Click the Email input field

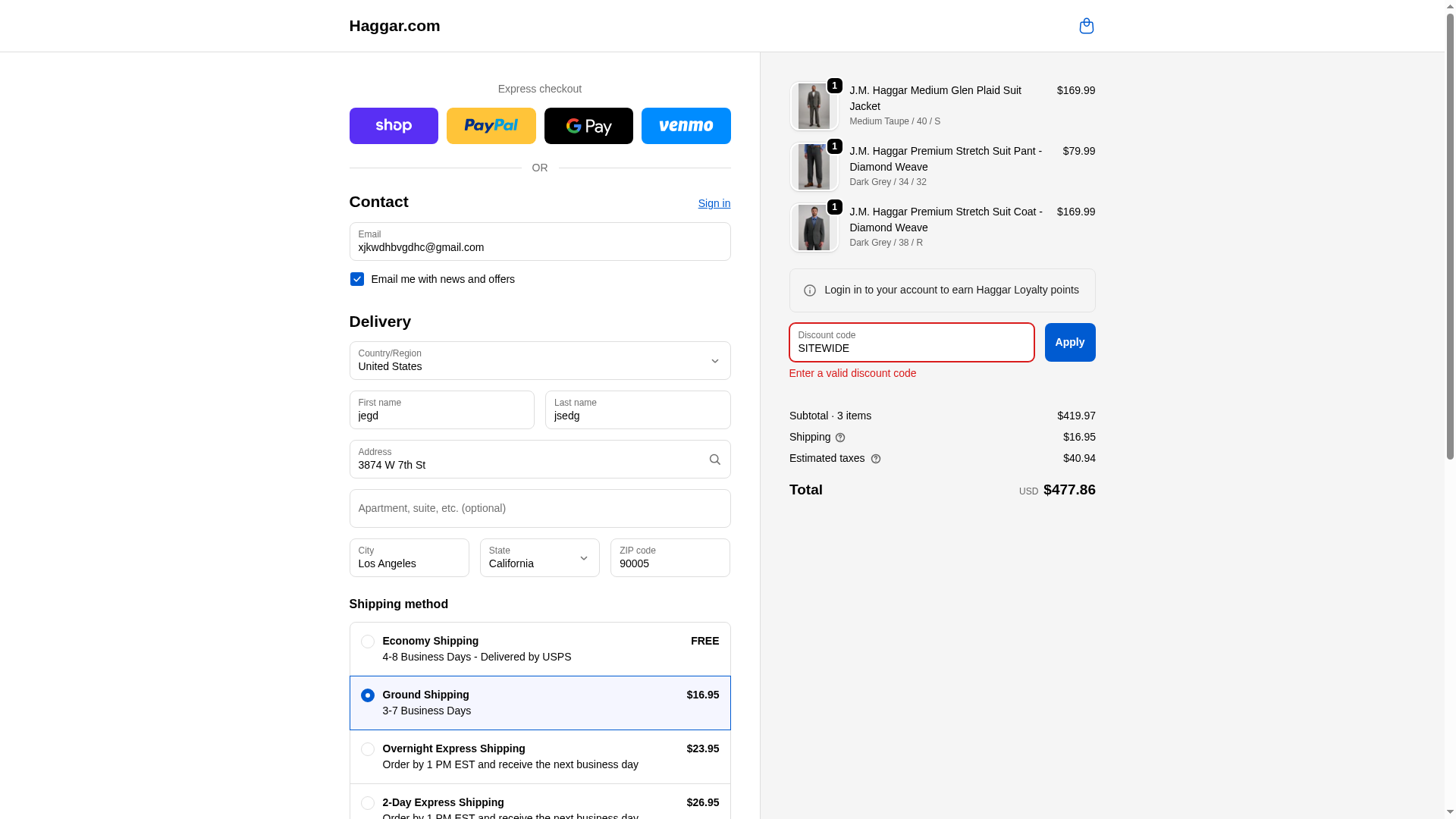540,242
